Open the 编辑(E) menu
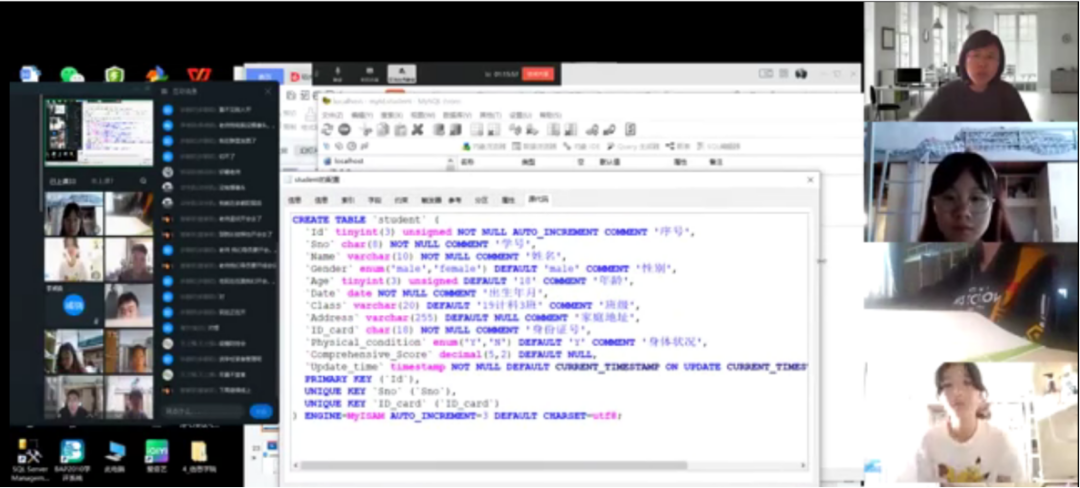 pyautogui.click(x=362, y=115)
